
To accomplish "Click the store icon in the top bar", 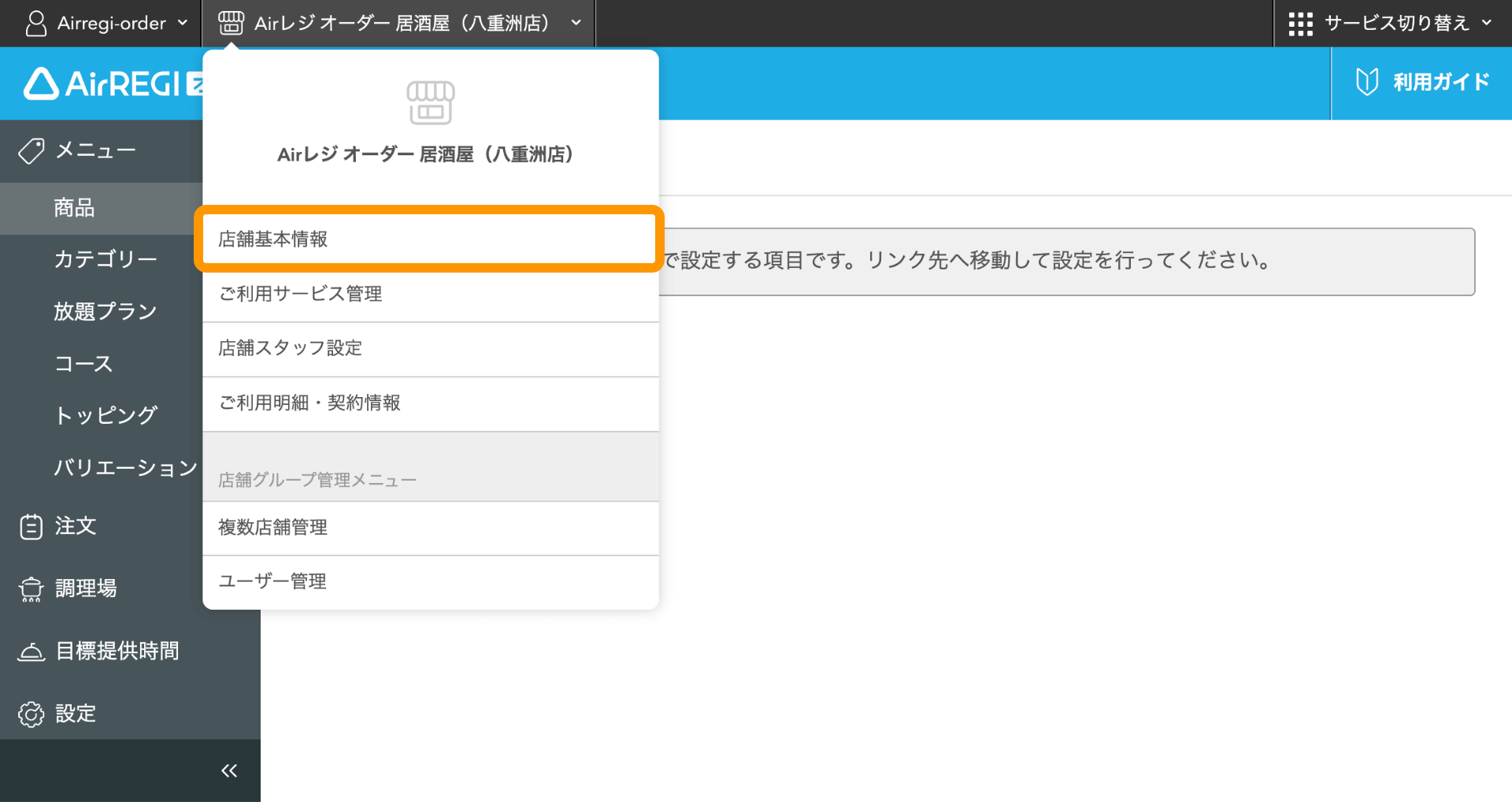I will (x=231, y=23).
